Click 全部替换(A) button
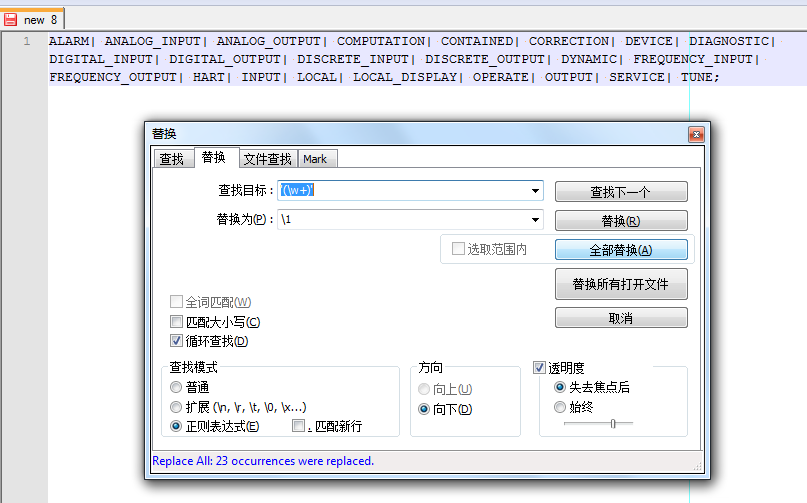 pos(620,250)
